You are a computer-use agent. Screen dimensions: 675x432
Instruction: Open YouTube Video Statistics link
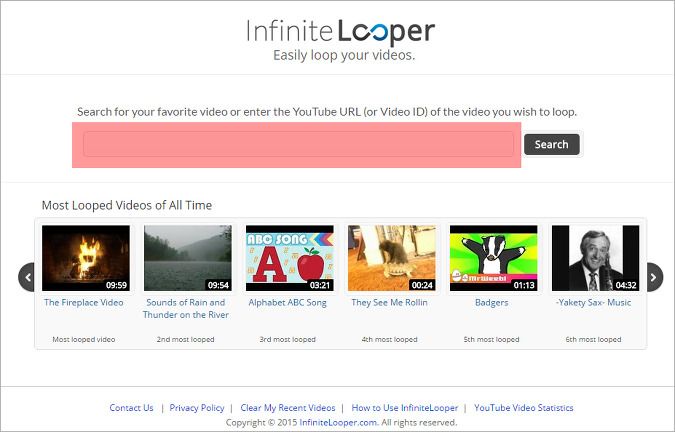(x=523, y=407)
